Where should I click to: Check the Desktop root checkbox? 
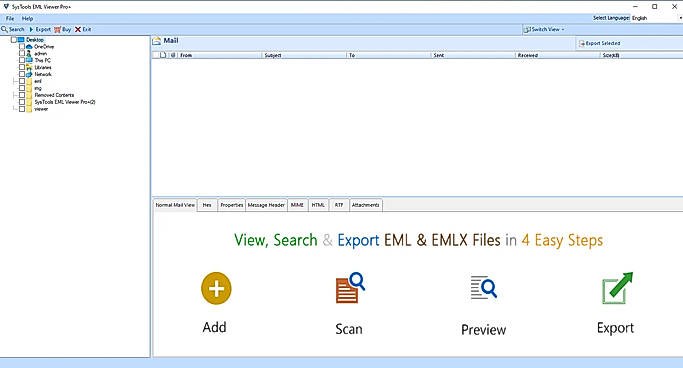[x=14, y=40]
